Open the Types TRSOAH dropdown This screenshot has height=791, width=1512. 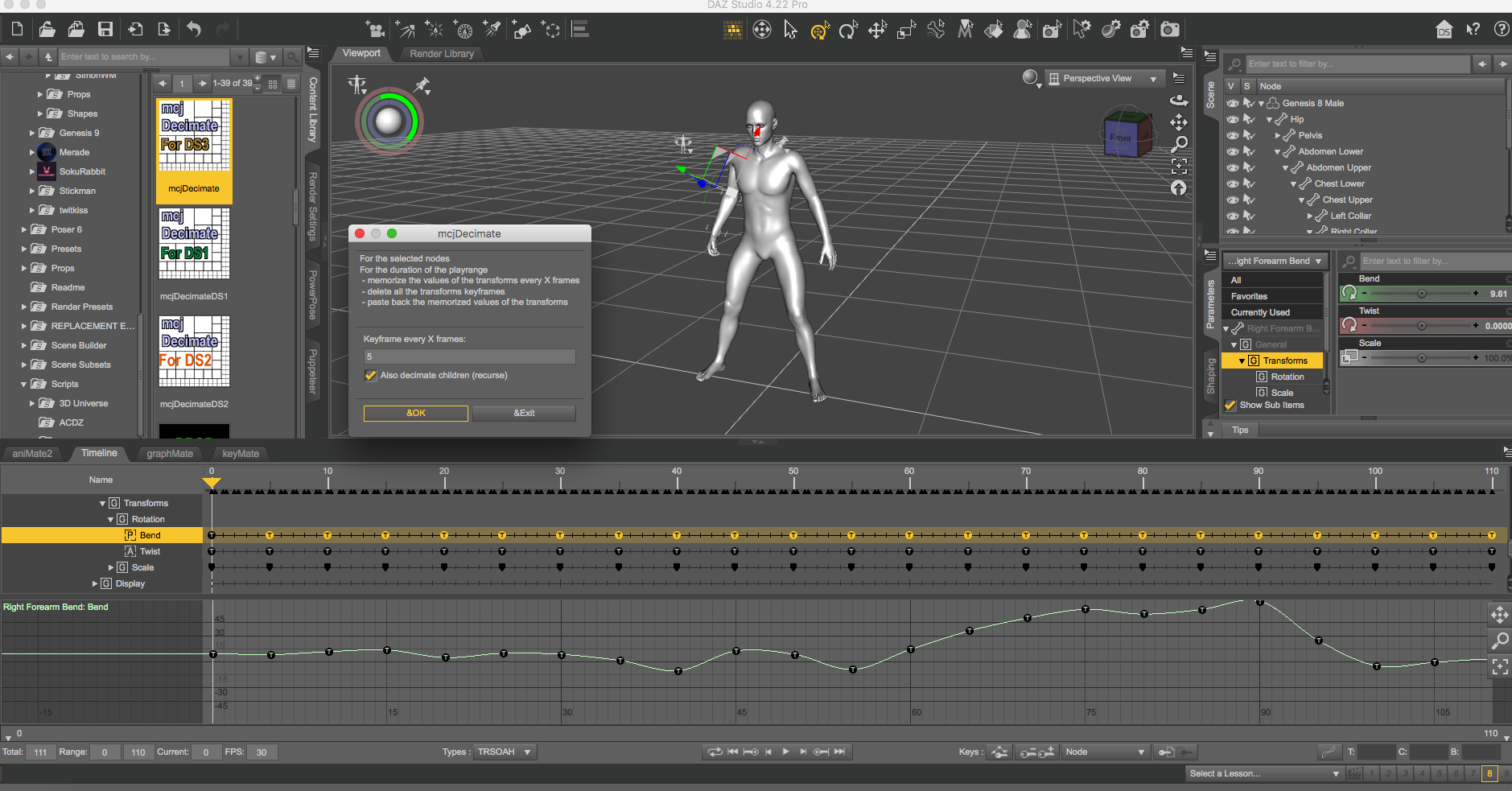pos(504,752)
